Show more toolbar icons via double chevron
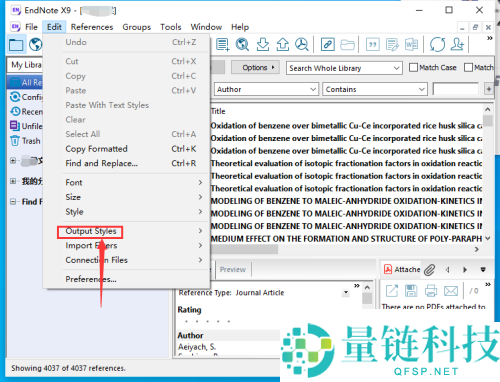The height and width of the screenshot is (382, 500). [x=489, y=38]
